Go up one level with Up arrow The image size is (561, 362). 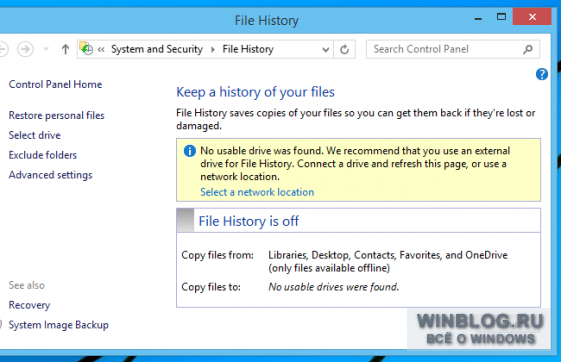(x=65, y=49)
